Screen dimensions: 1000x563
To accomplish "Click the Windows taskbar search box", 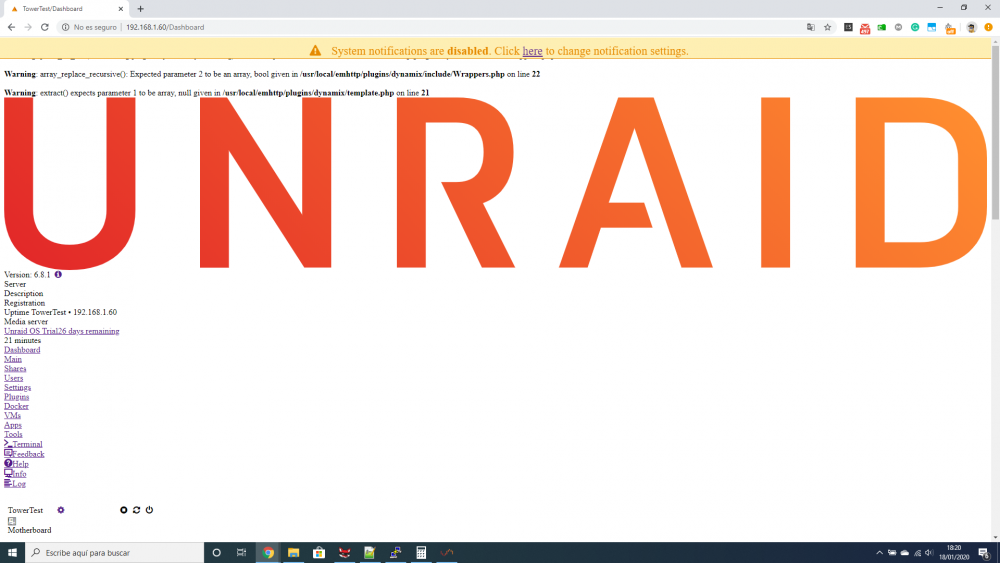I will pos(115,553).
